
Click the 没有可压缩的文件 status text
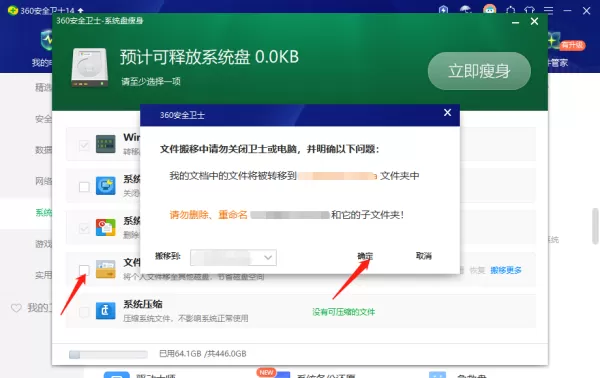pyautogui.click(x=344, y=312)
